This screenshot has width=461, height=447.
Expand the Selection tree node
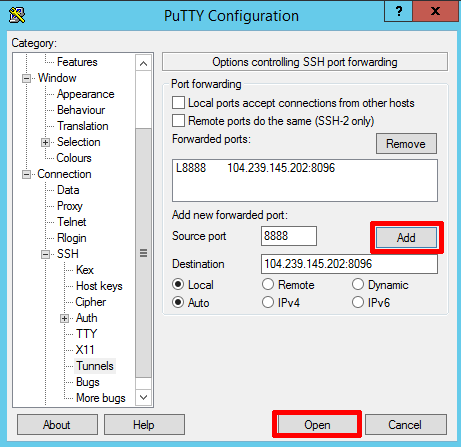tap(45, 143)
